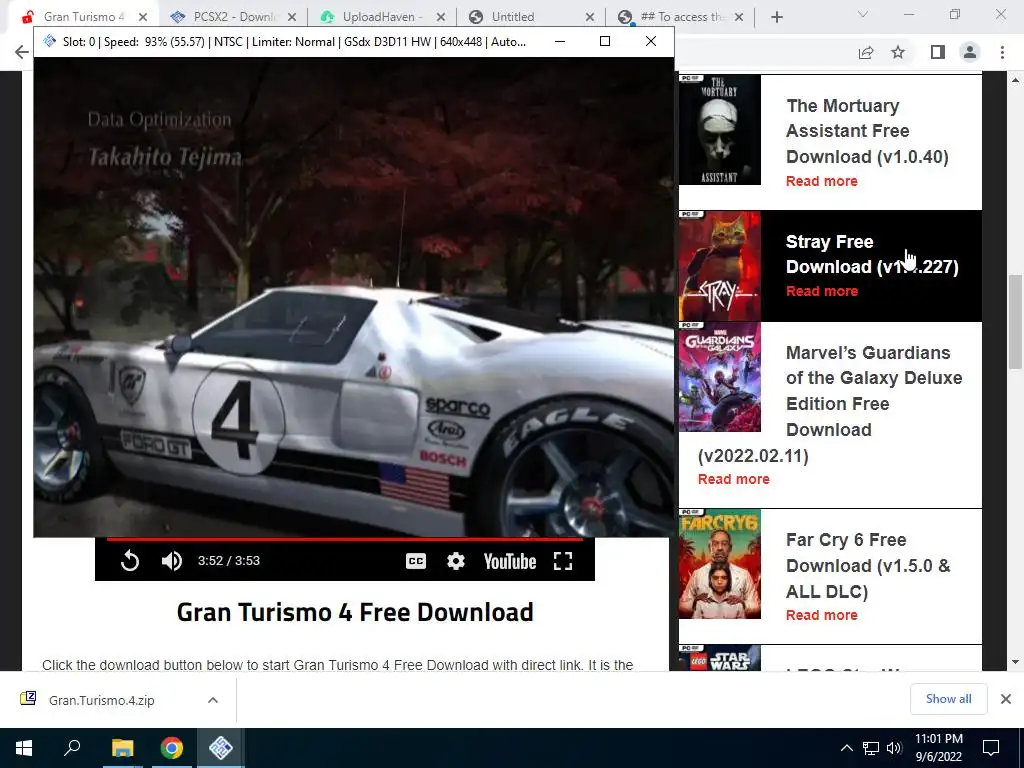
Task: Click Read more under Guardians of Galaxy
Action: click(x=733, y=479)
